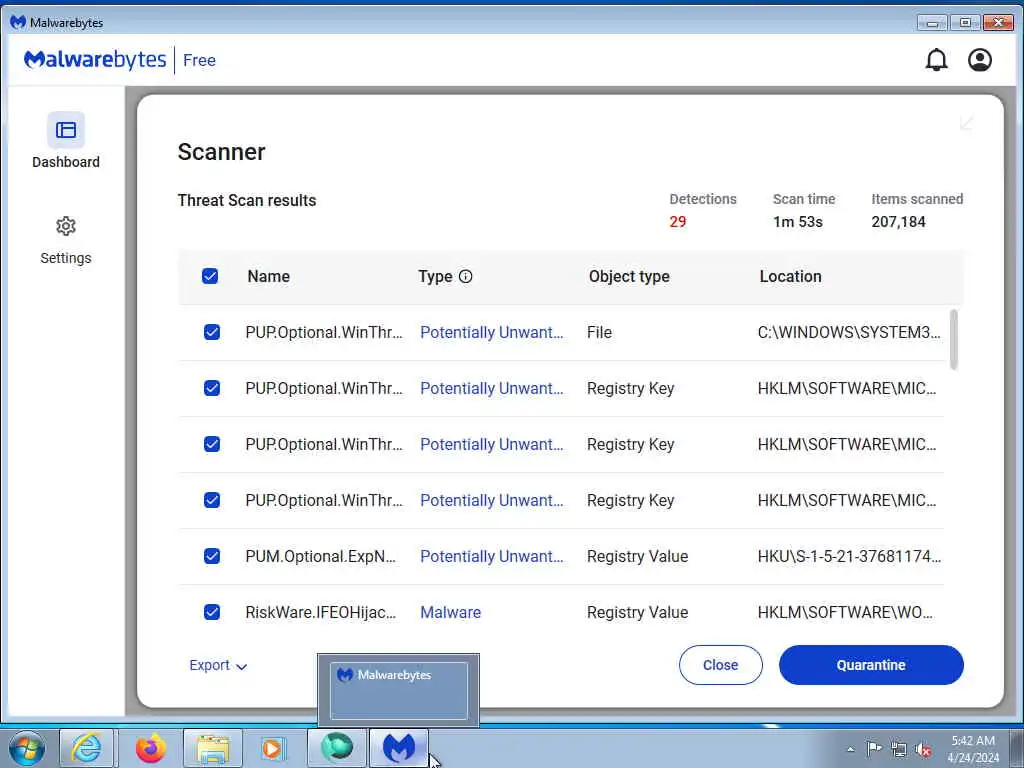Click the Type column header

pyautogui.click(x=436, y=276)
